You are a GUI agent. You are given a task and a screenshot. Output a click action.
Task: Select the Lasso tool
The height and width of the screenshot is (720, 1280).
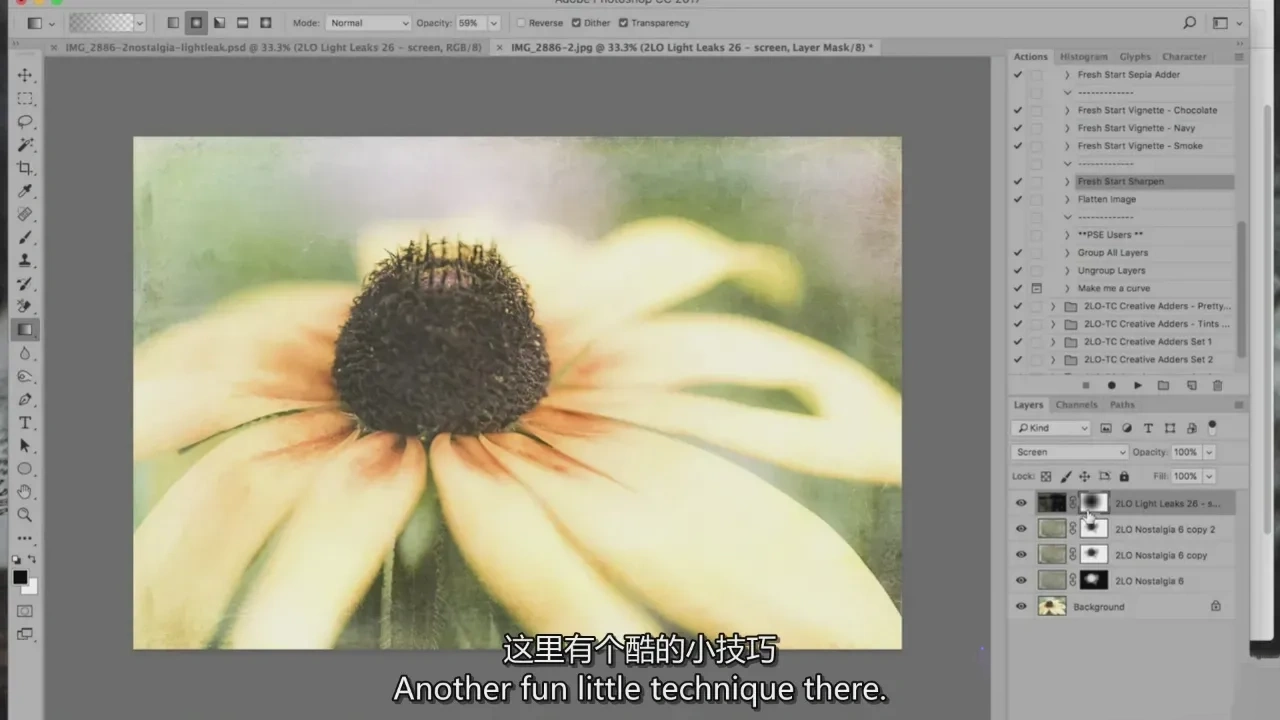25,122
